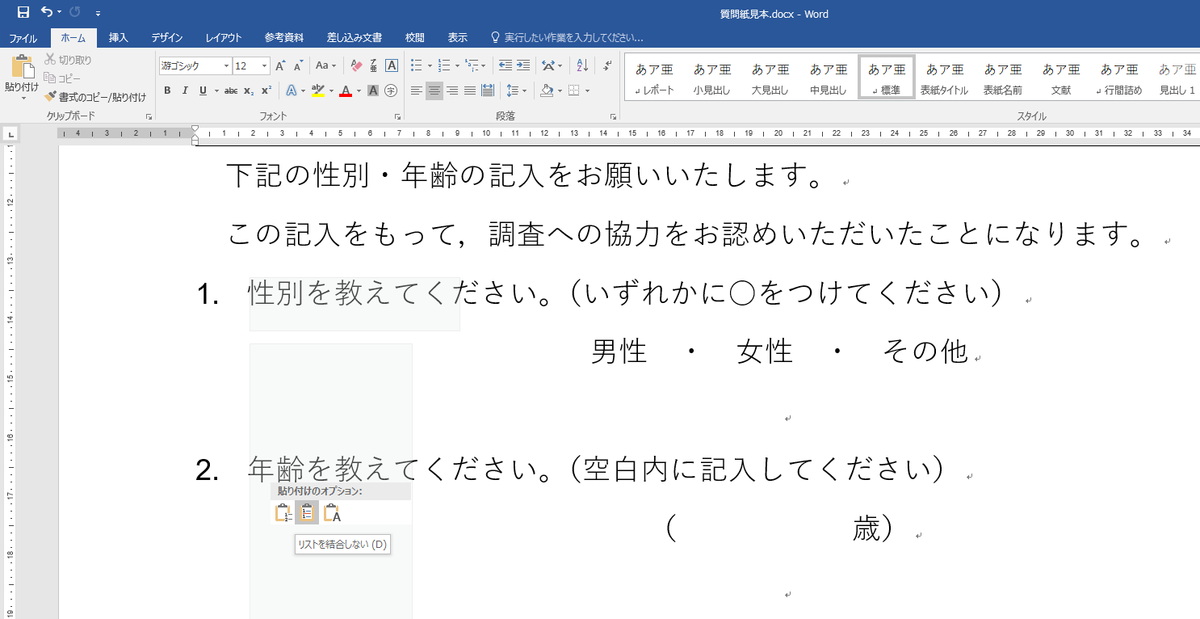Apply text effects with the outlined A
This screenshot has height=619, width=1200.
click(291, 90)
